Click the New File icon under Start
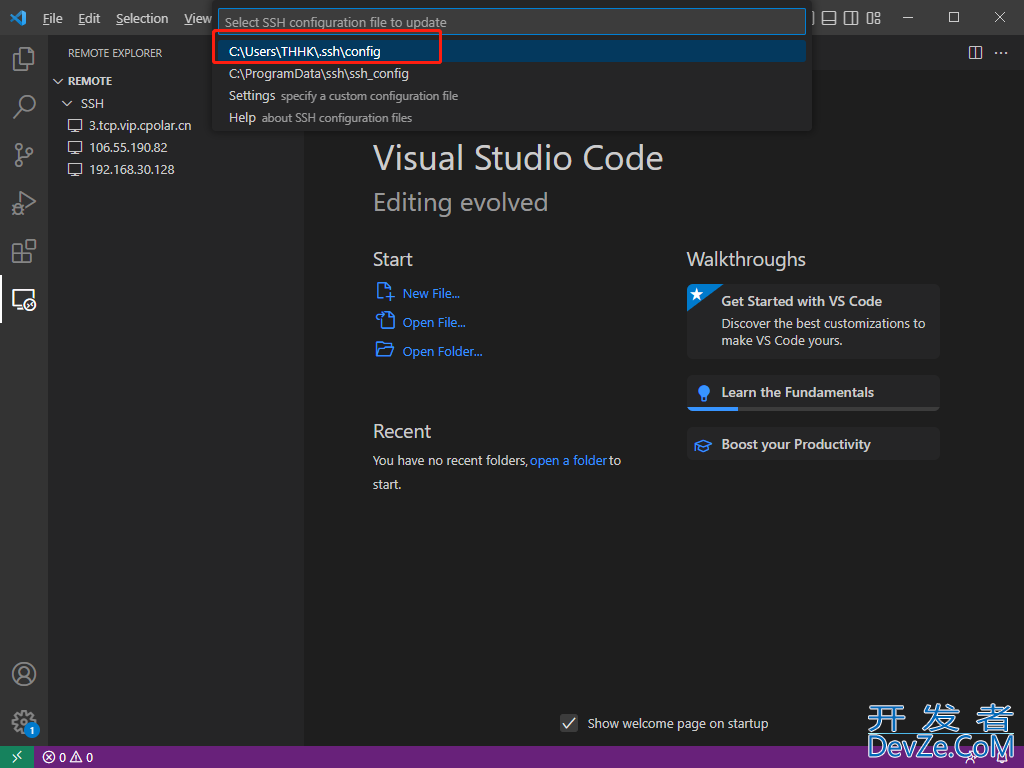The height and width of the screenshot is (768, 1024). coord(385,291)
